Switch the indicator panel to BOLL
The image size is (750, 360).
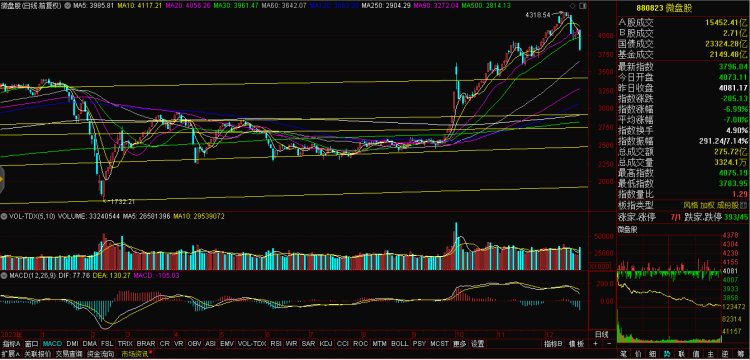pyautogui.click(x=399, y=344)
